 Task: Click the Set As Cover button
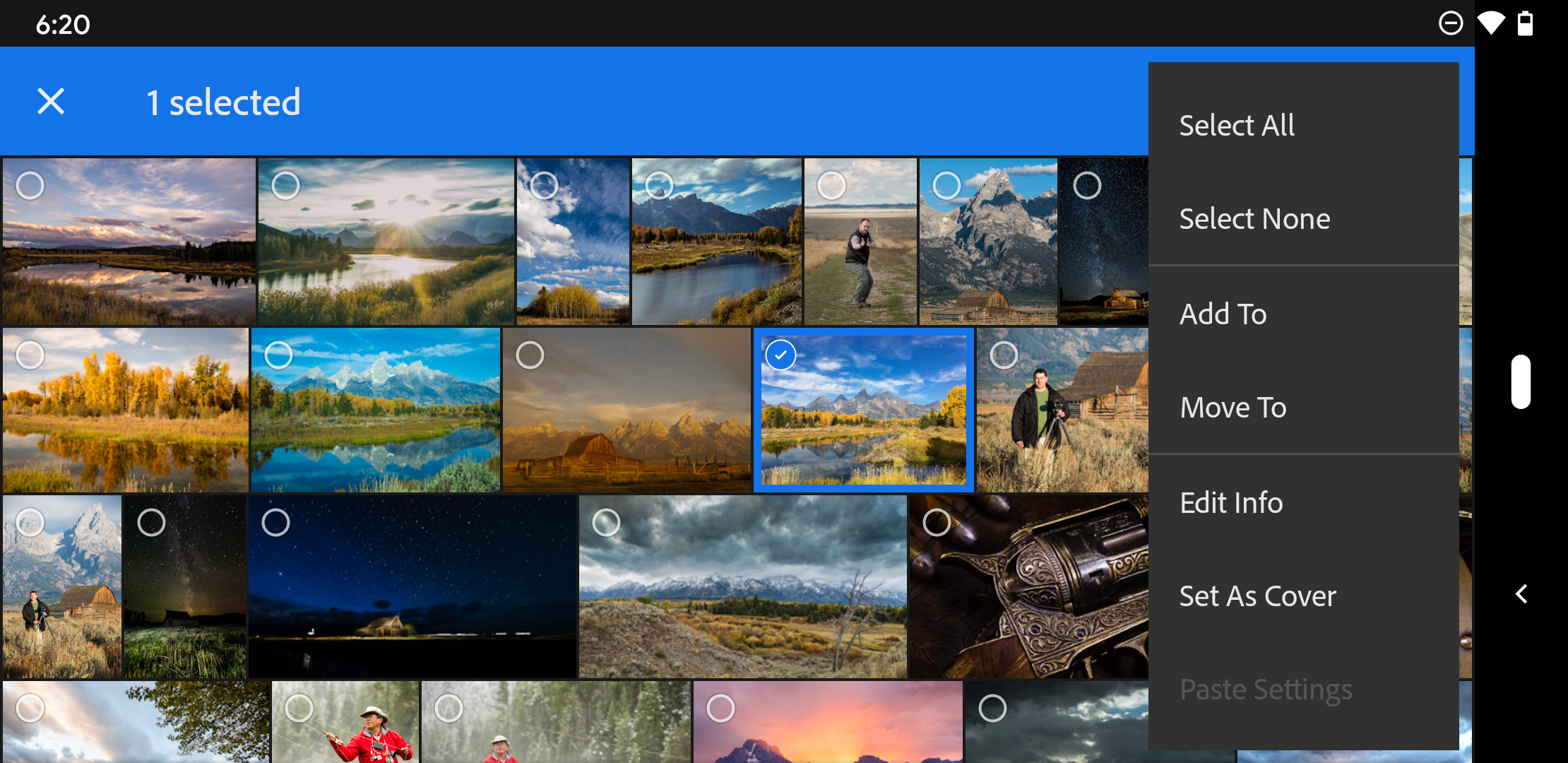click(1259, 595)
